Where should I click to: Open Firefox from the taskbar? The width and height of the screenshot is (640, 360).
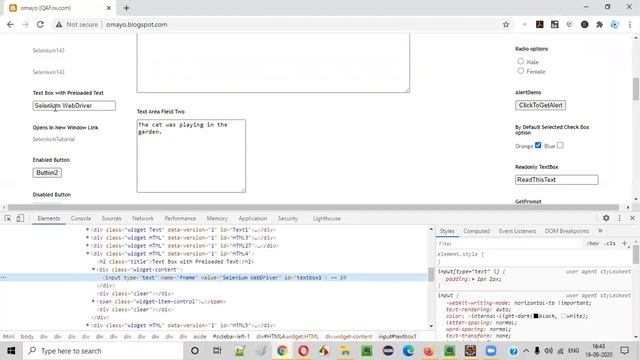(x=429, y=351)
